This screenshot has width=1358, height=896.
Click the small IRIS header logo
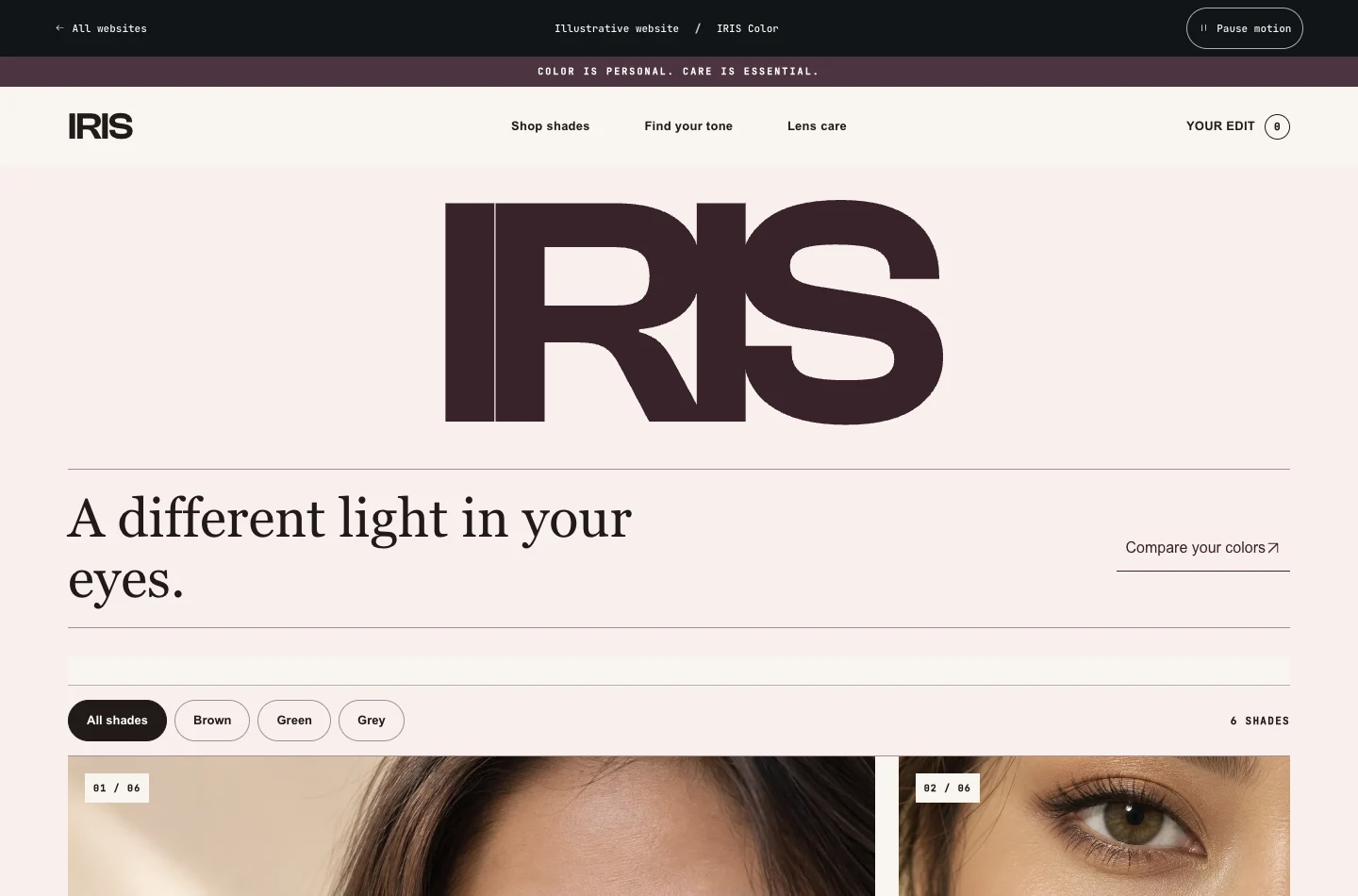click(x=101, y=126)
